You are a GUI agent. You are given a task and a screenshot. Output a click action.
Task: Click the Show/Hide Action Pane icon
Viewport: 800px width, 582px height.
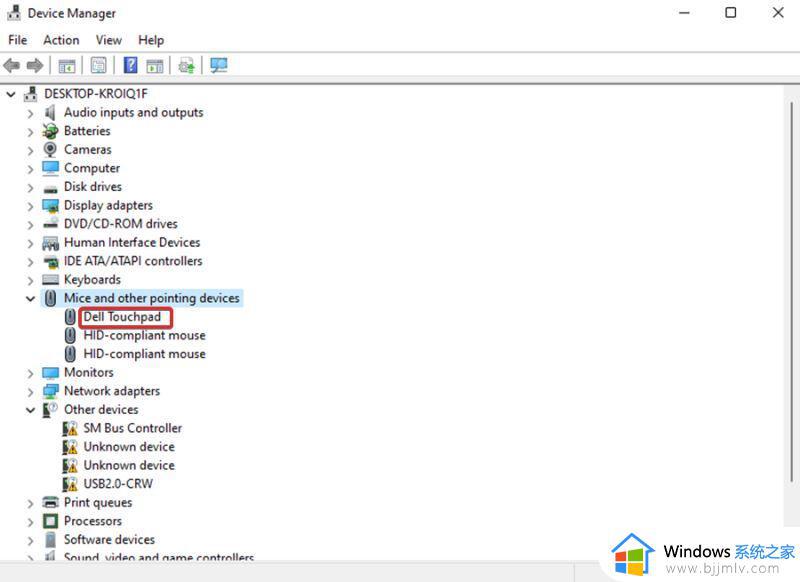pos(155,66)
